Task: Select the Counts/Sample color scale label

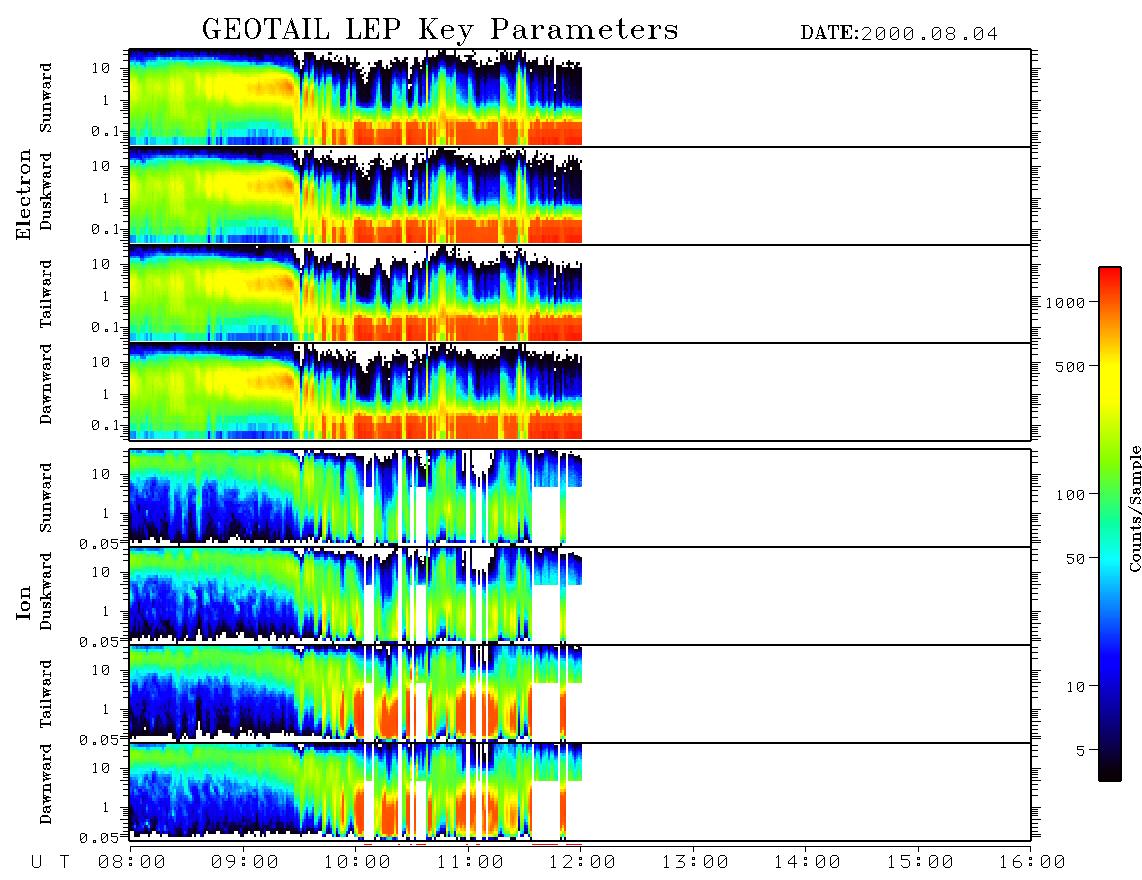Action: click(1133, 509)
